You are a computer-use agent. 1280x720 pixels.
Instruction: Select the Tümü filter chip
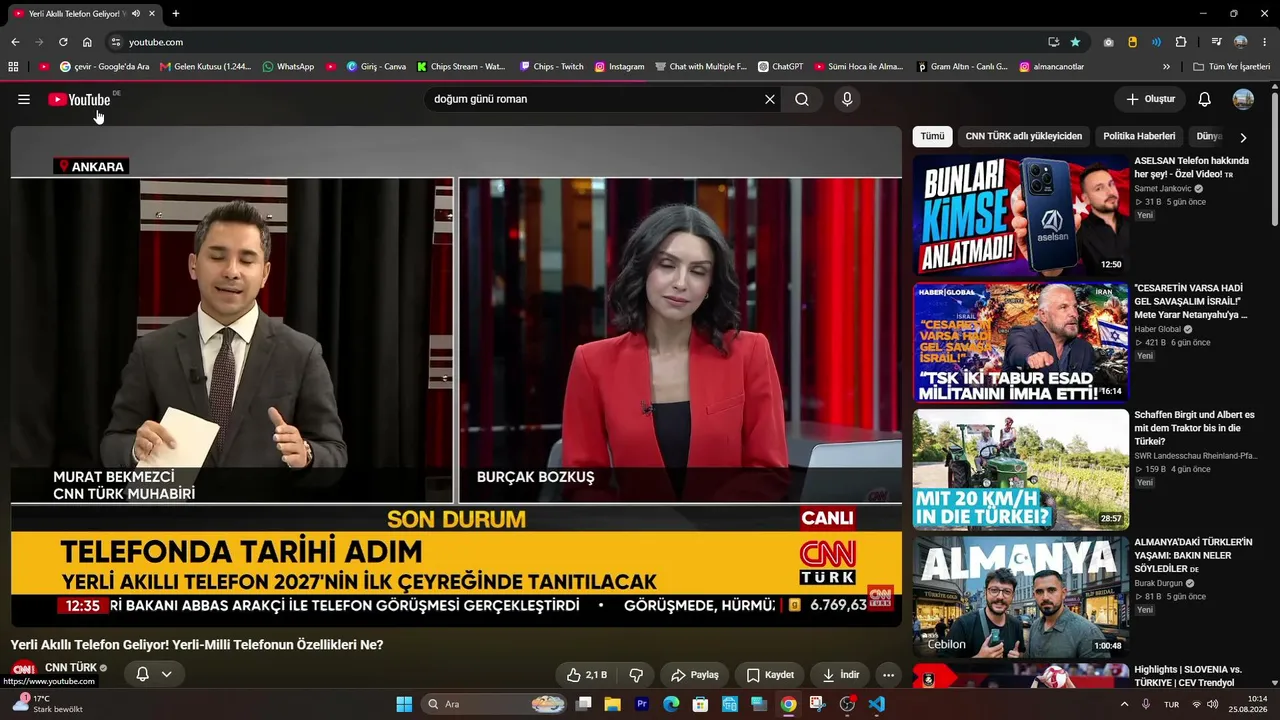point(932,136)
